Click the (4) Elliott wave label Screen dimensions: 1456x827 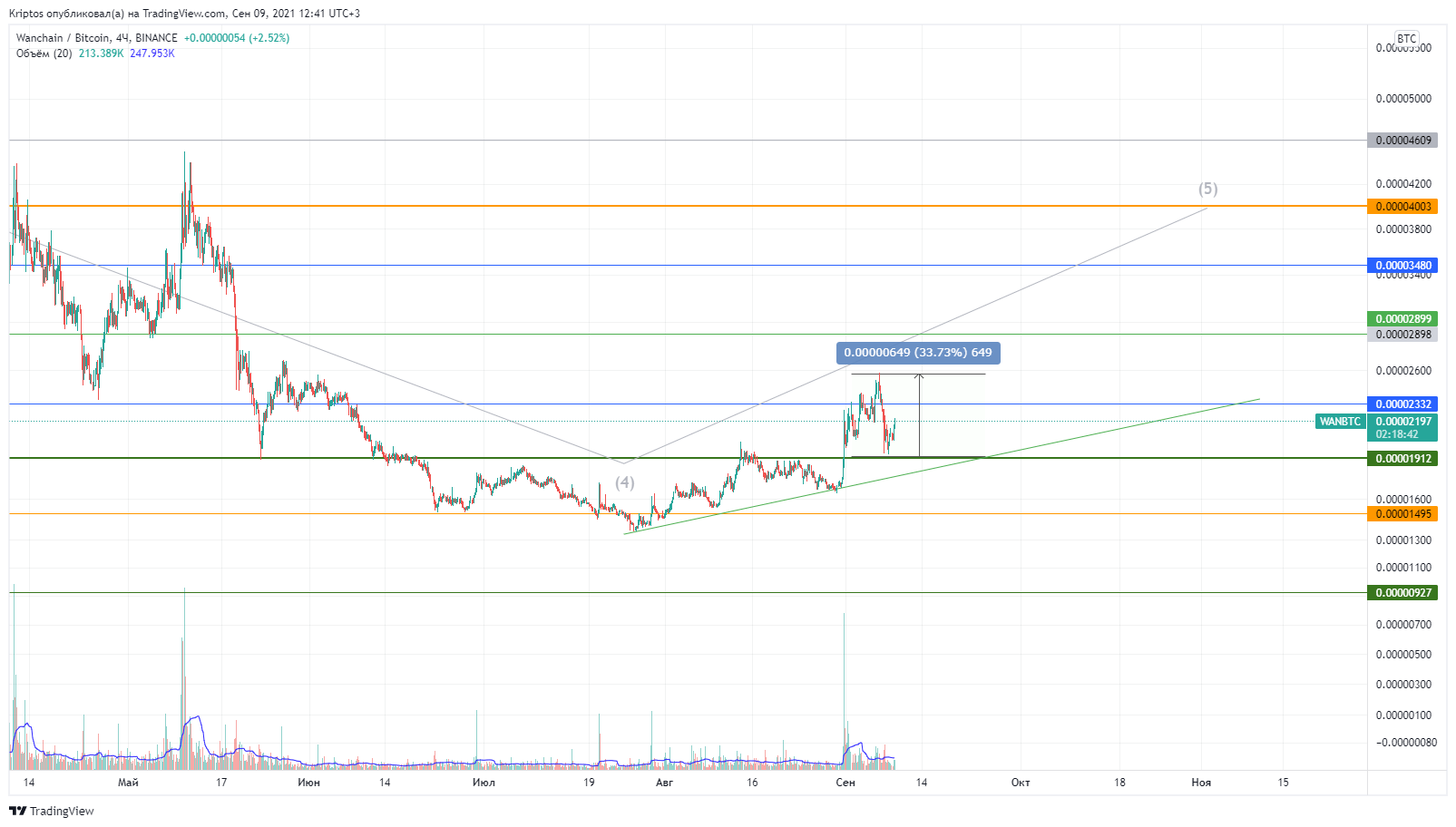(625, 482)
